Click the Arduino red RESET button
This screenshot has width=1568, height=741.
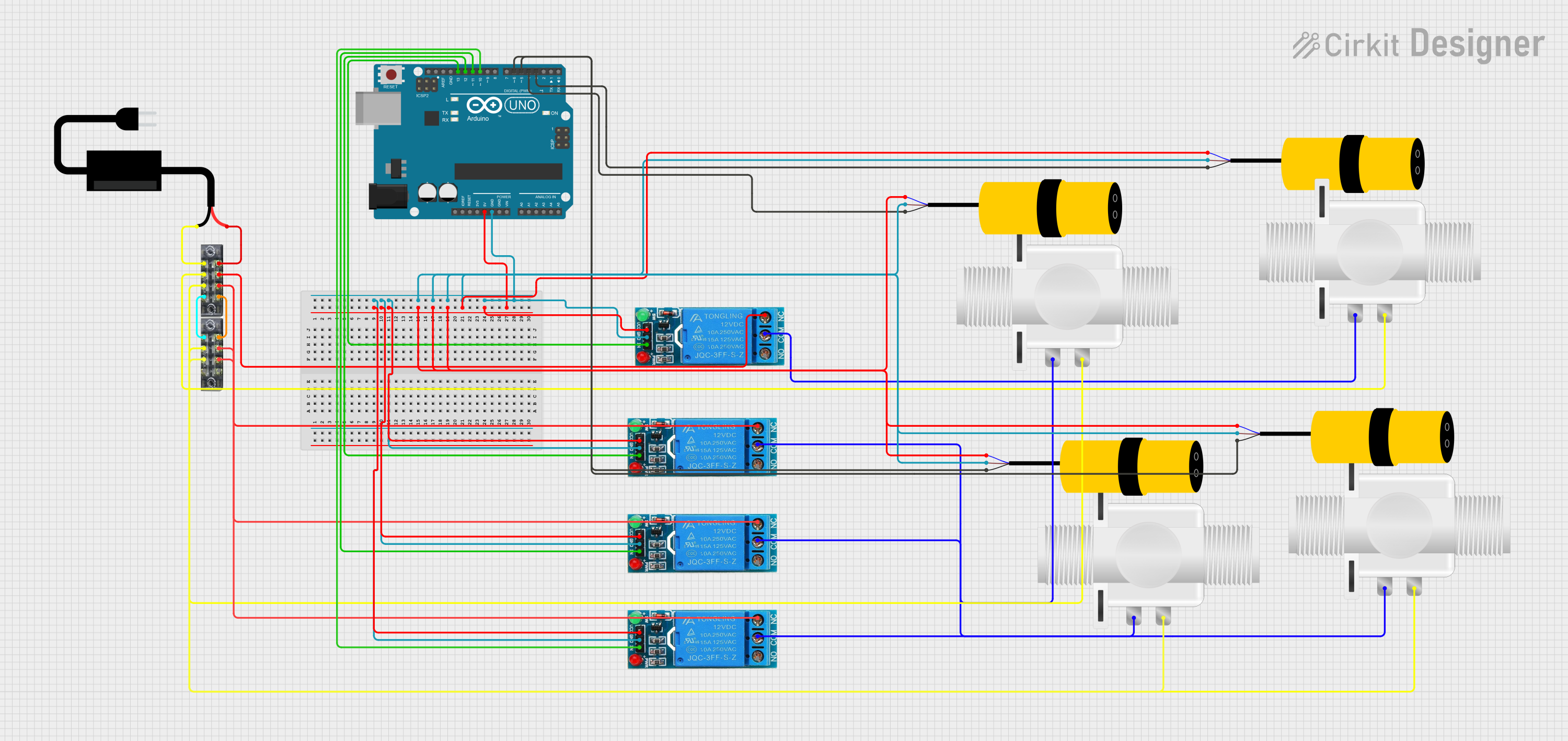[x=391, y=74]
